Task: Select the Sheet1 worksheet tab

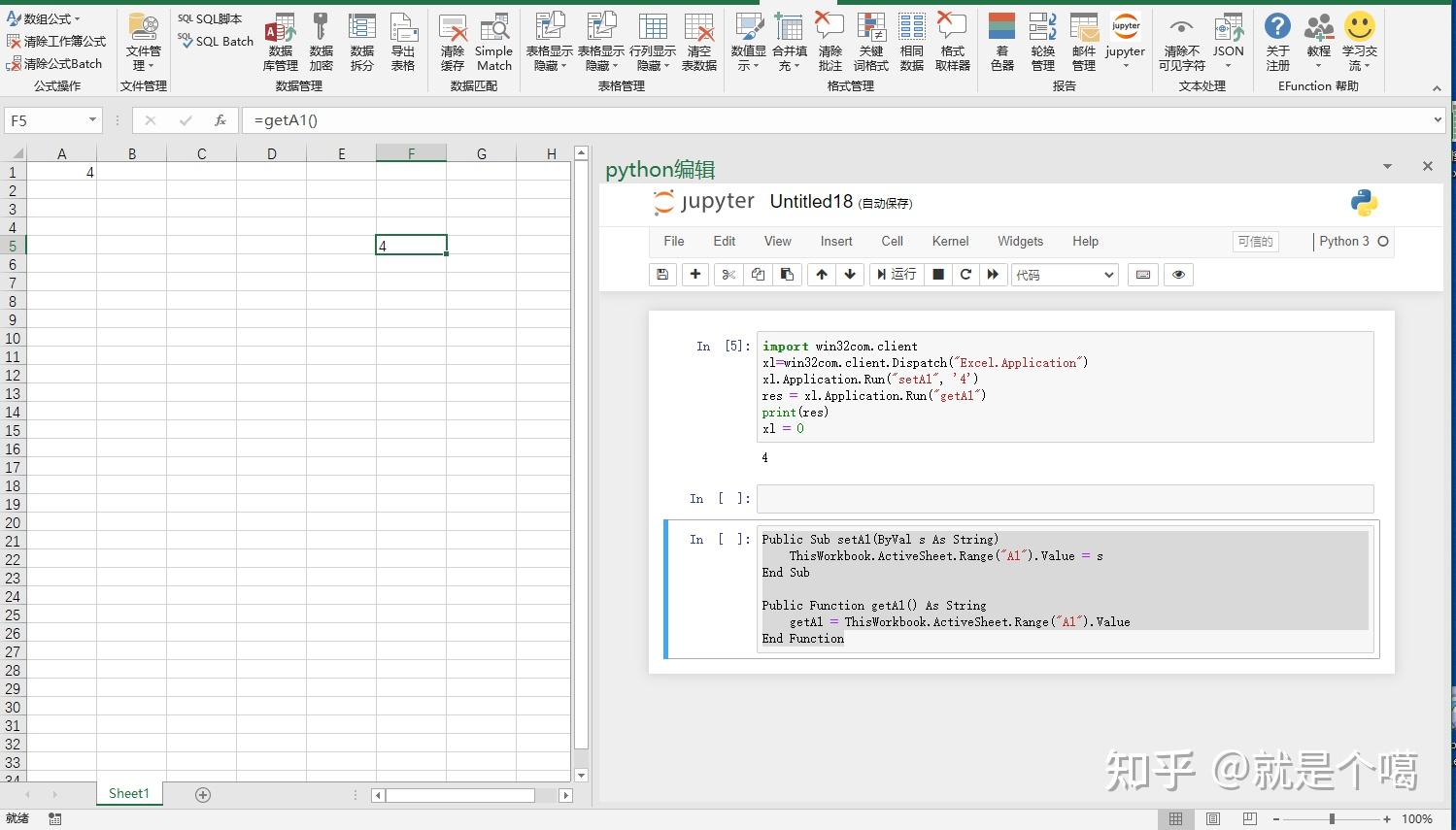Action: (x=129, y=794)
